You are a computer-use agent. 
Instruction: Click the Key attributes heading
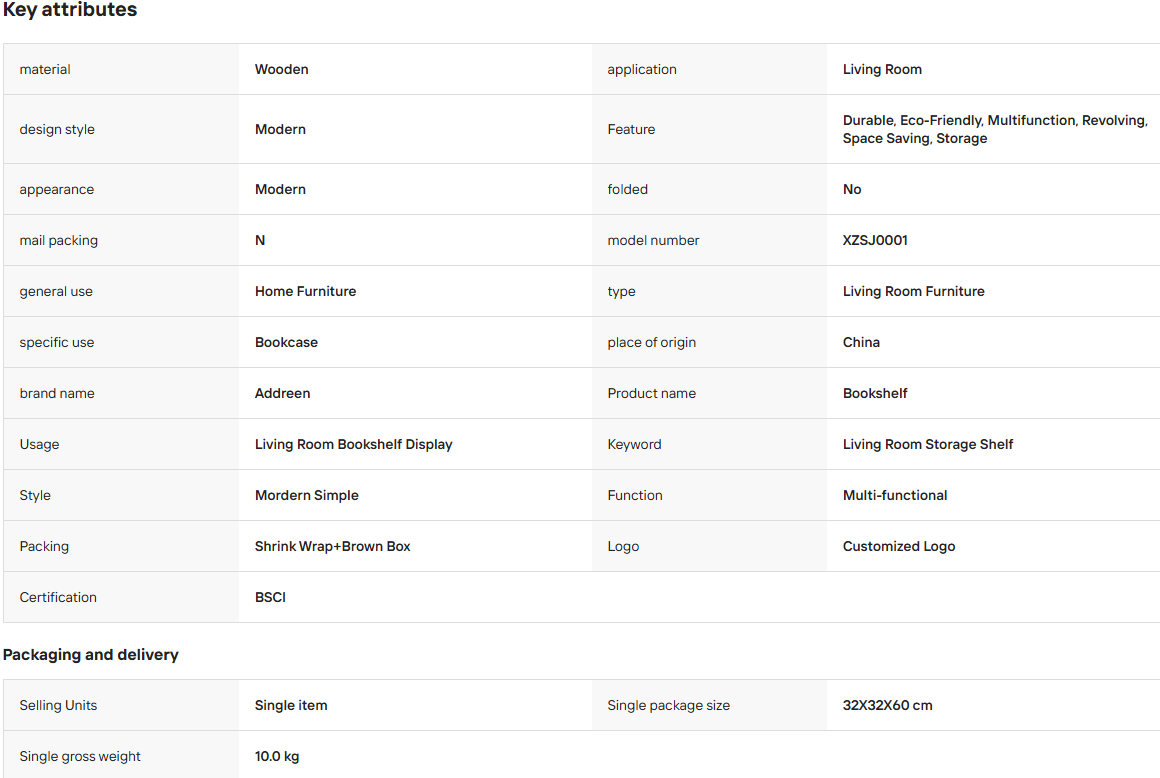pos(70,10)
